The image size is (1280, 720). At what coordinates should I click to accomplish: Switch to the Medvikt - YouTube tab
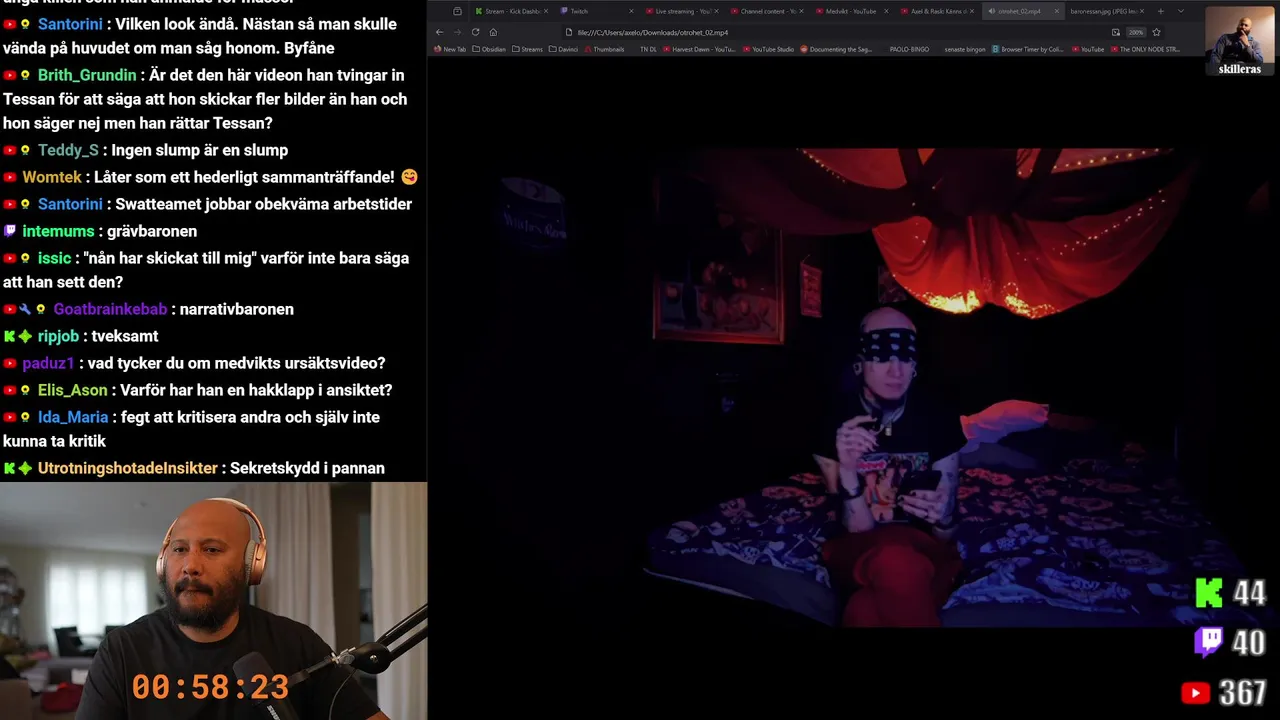[x=851, y=11]
